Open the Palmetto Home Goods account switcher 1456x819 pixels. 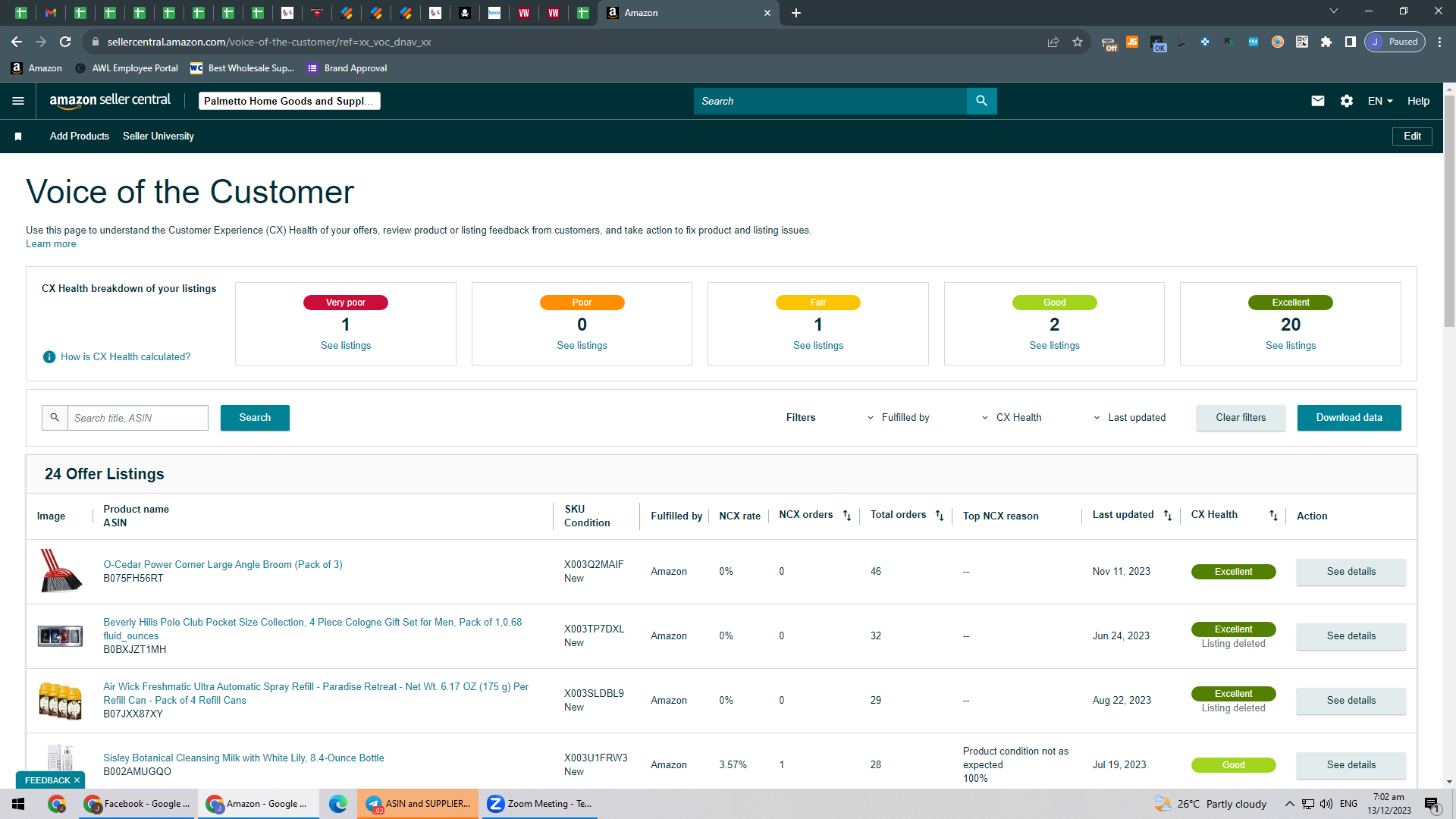click(290, 101)
